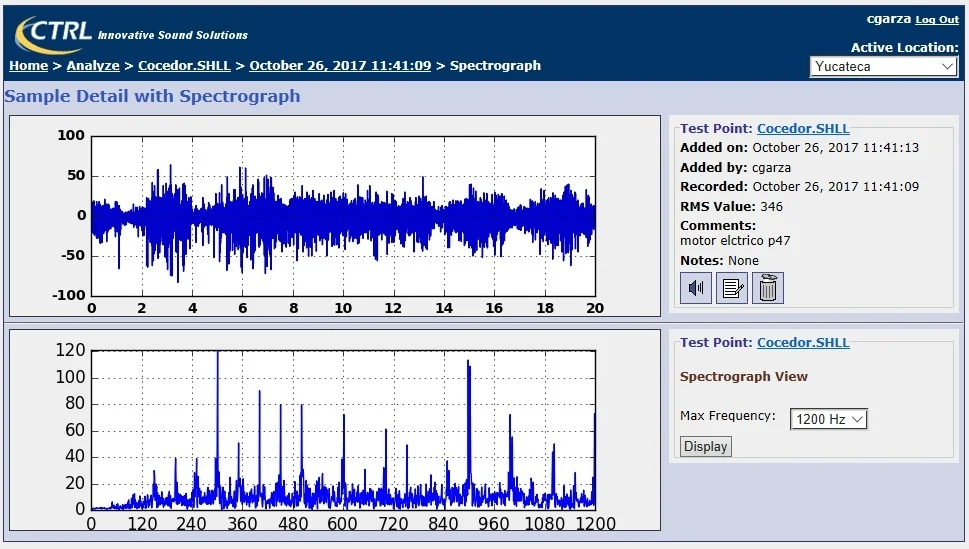
Task: Delete the sample using trash icon
Action: tap(768, 288)
